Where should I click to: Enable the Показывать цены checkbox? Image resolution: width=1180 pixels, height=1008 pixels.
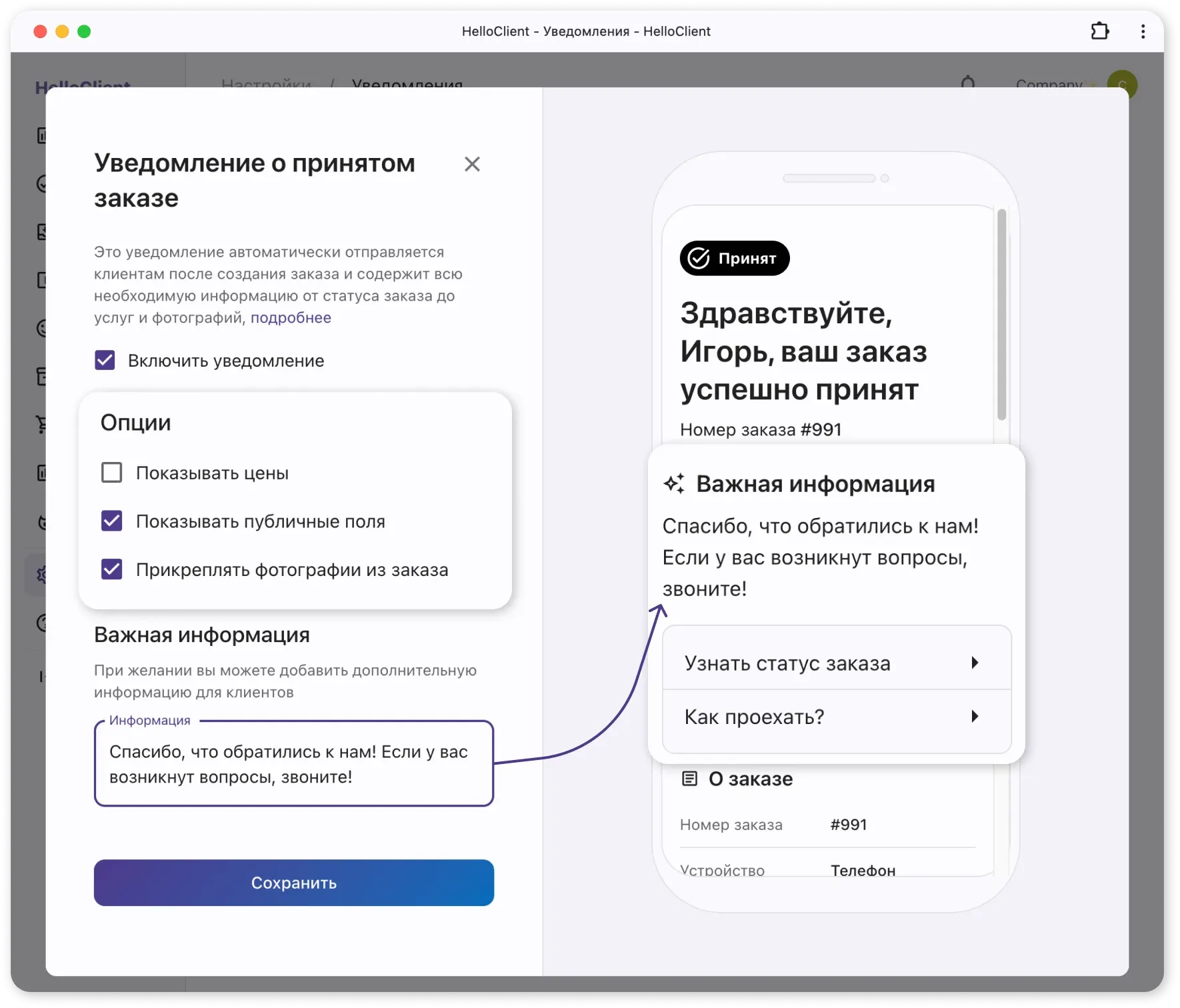111,472
